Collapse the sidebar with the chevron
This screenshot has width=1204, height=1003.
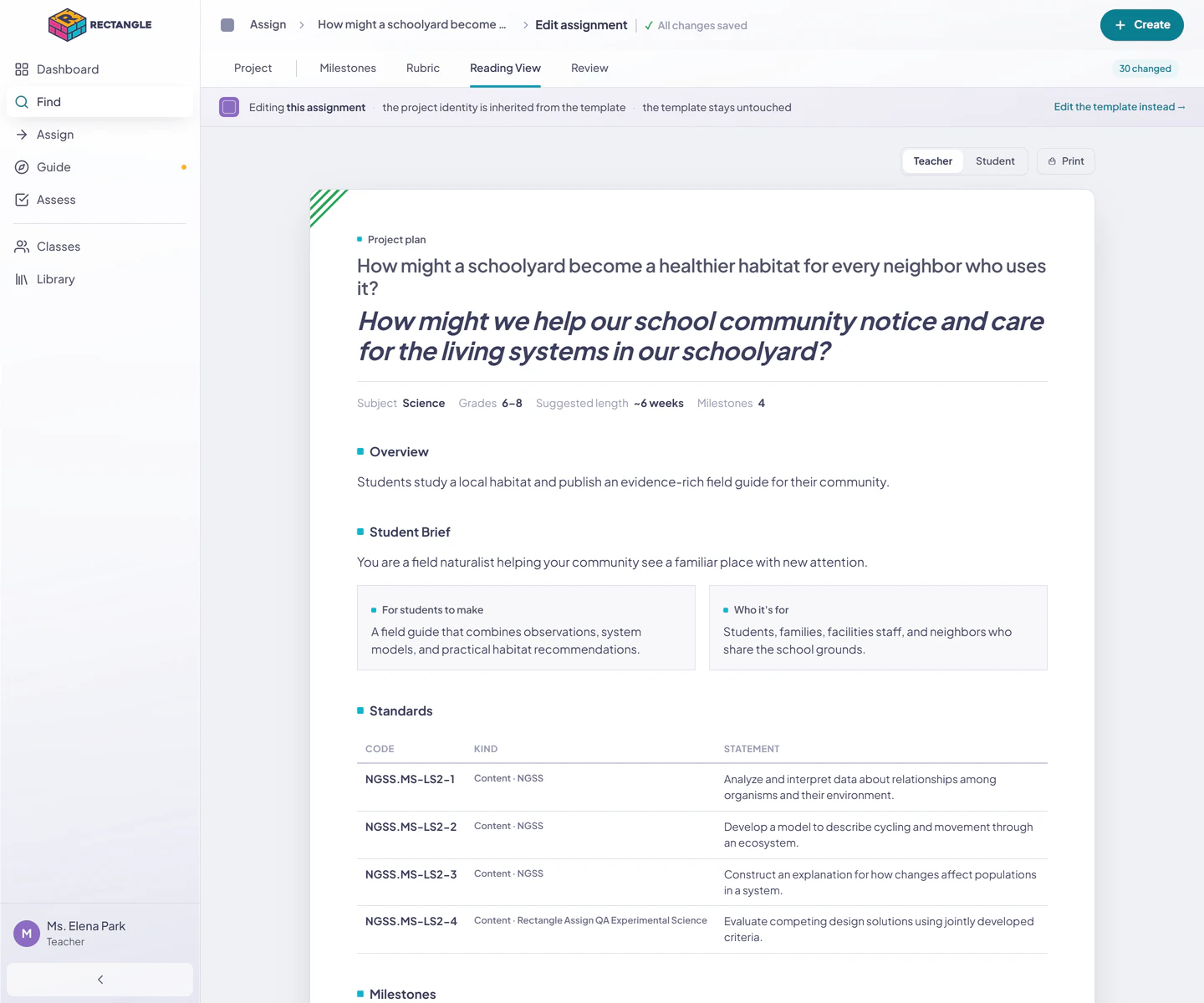pyautogui.click(x=100, y=980)
